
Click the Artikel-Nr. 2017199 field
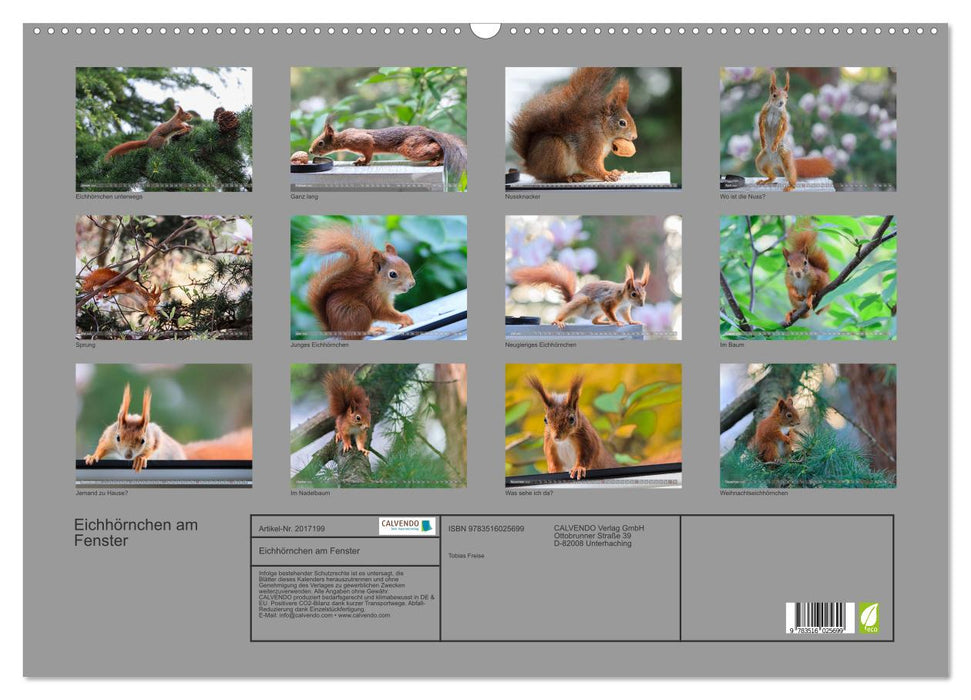click(x=293, y=527)
